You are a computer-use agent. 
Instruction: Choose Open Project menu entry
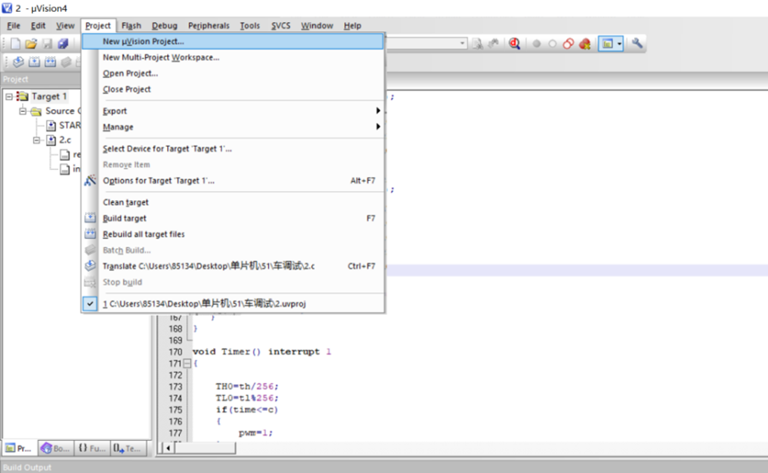[233, 73]
